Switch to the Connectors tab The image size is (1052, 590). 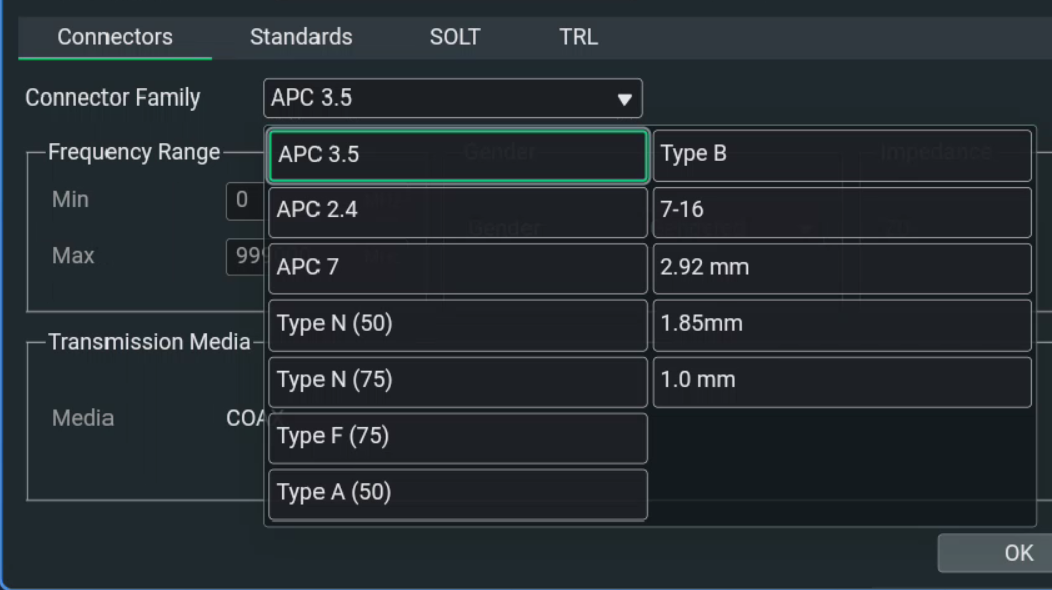click(115, 37)
